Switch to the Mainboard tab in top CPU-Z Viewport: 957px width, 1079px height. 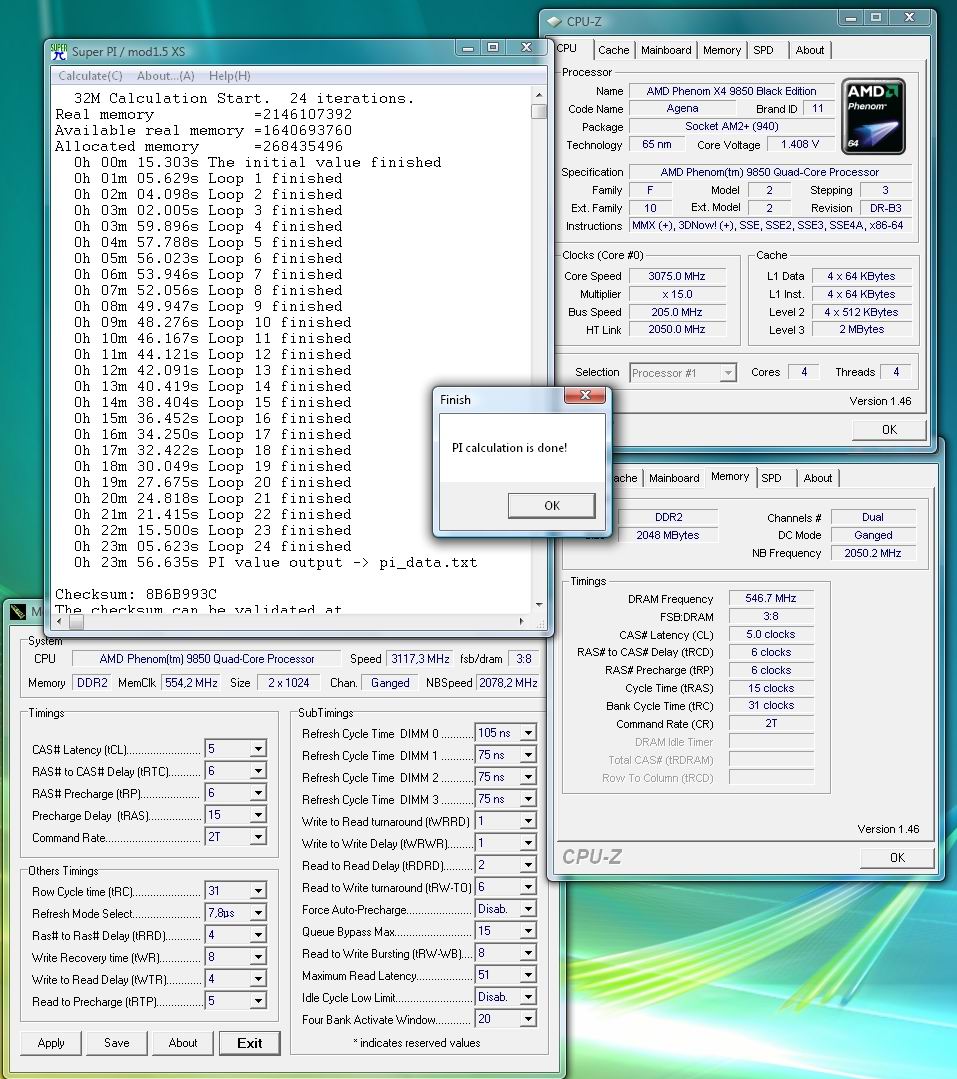point(666,50)
